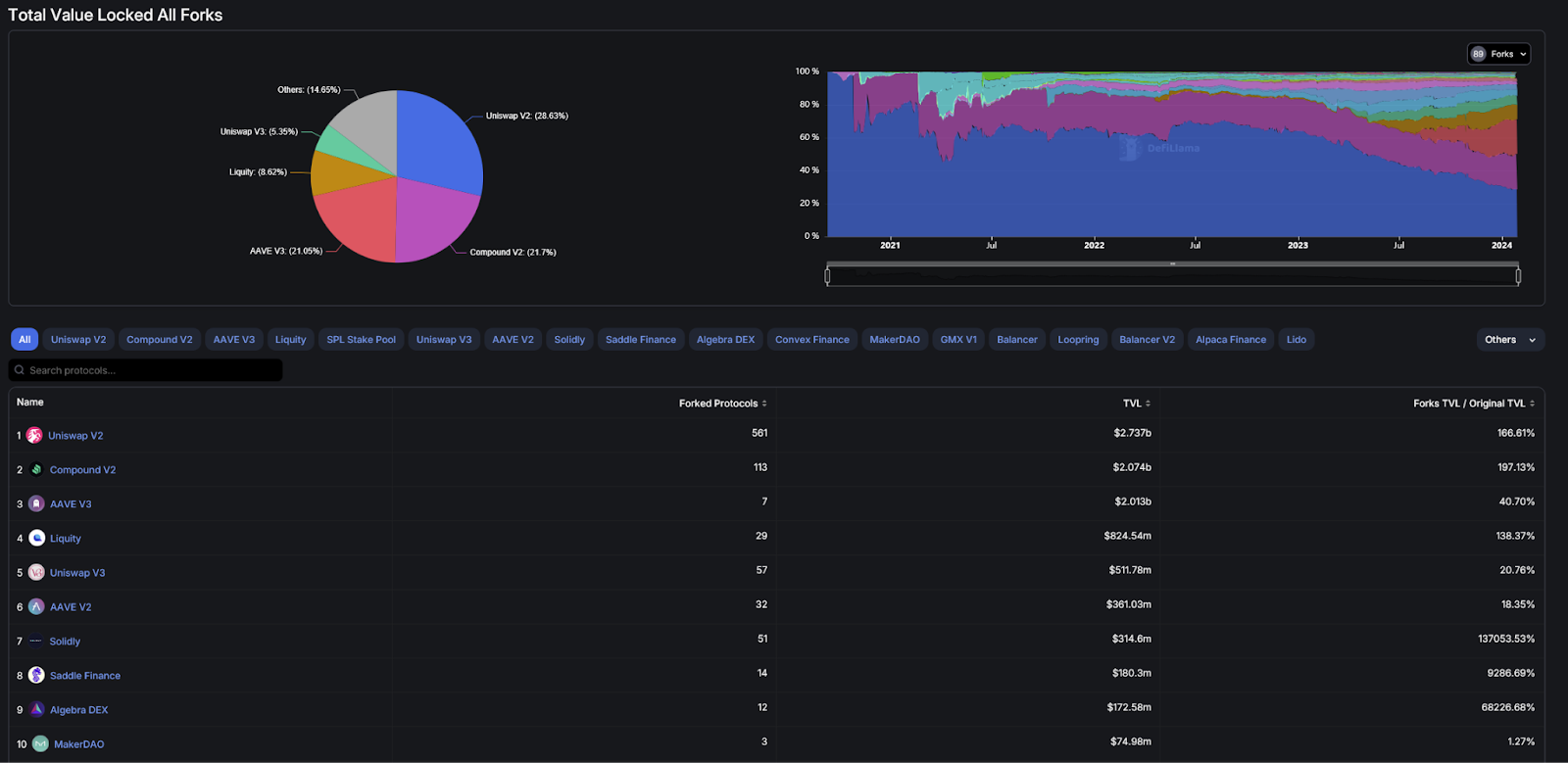Screen dimensions: 1568x763
Task: Open Saddle Finance link in table
Action: click(x=85, y=676)
